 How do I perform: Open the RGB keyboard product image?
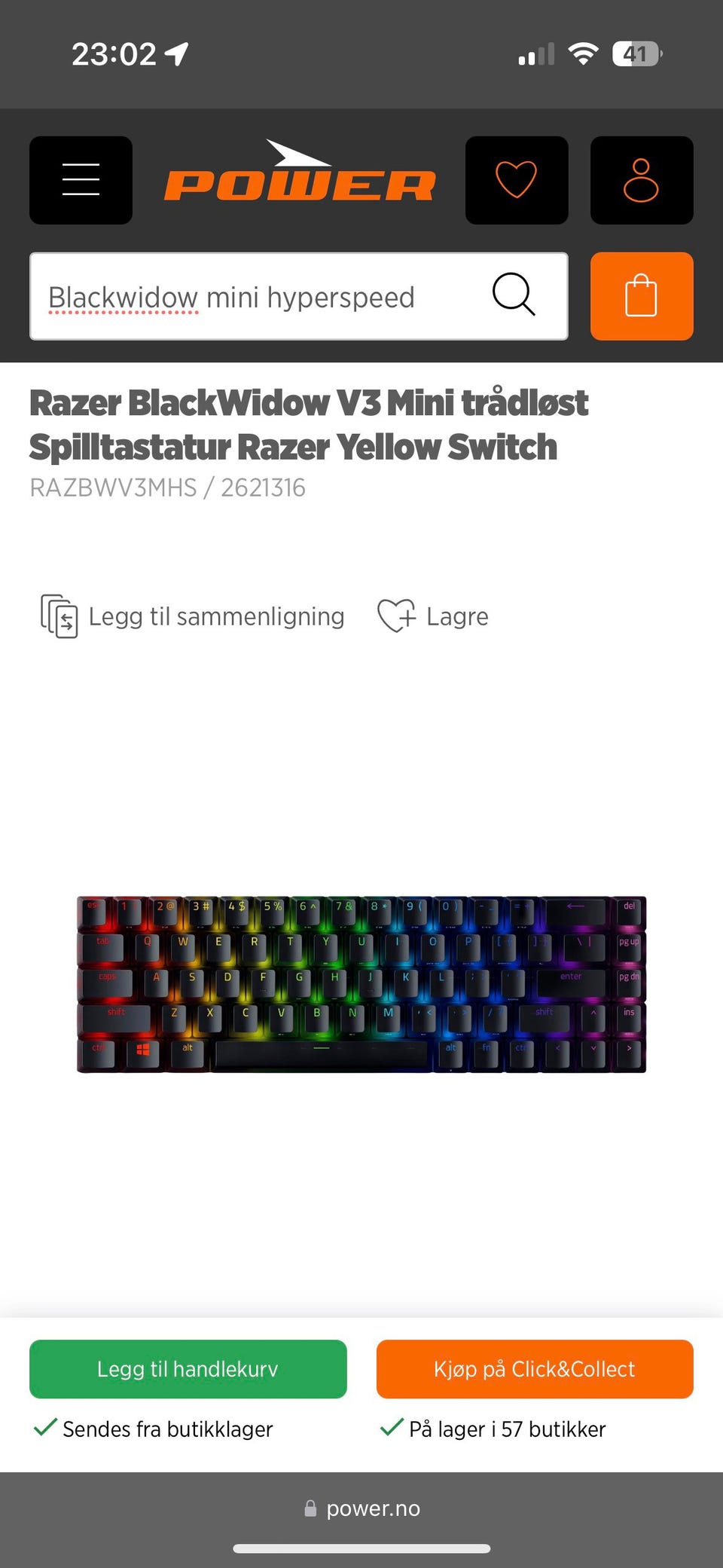[x=361, y=984]
